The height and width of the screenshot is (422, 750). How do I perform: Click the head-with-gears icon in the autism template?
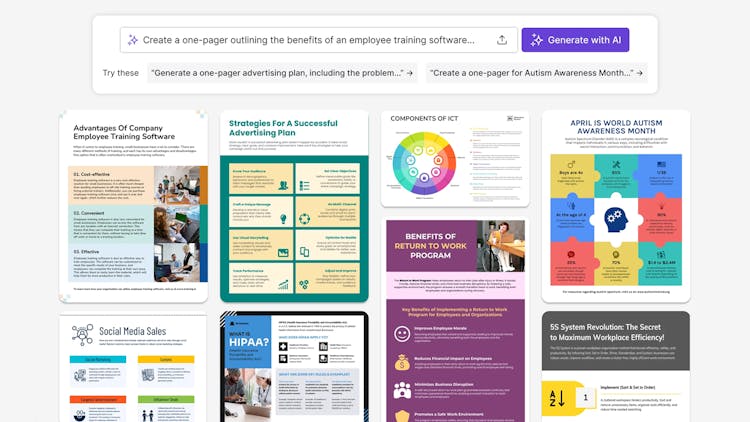pos(616,217)
